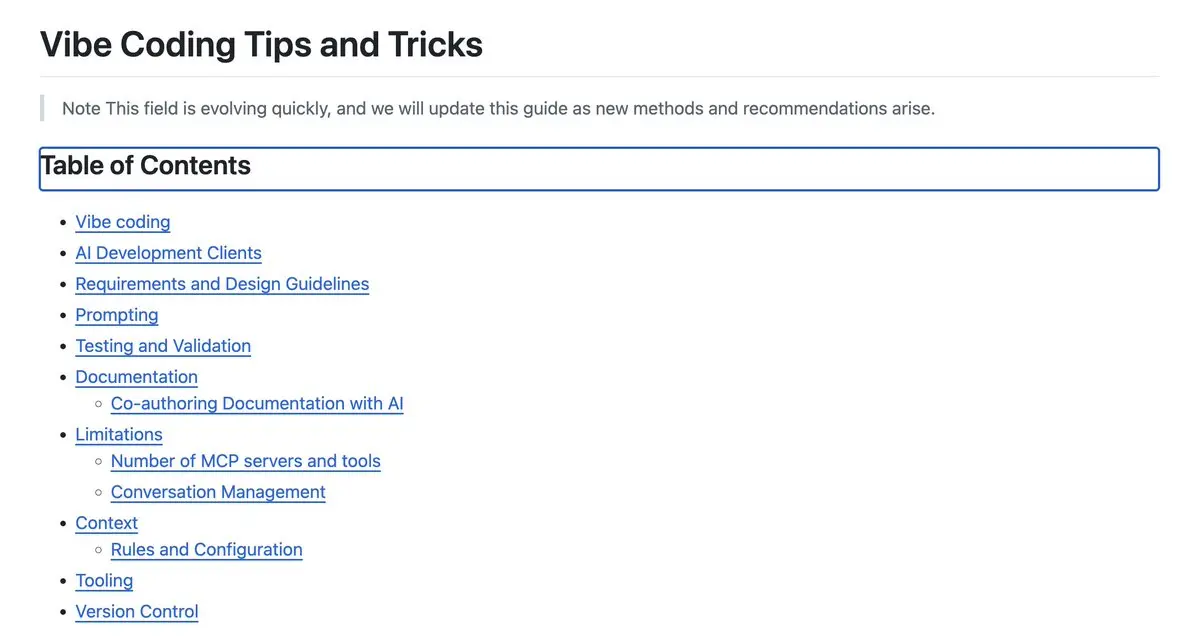Open Number of MCP servers and tools
This screenshot has height=643, width=1200.
(246, 462)
